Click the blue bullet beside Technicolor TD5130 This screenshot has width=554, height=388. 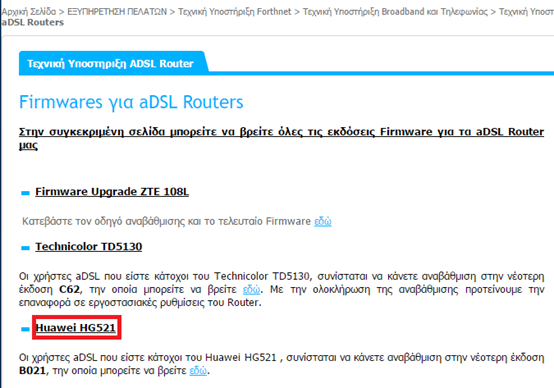pos(25,248)
